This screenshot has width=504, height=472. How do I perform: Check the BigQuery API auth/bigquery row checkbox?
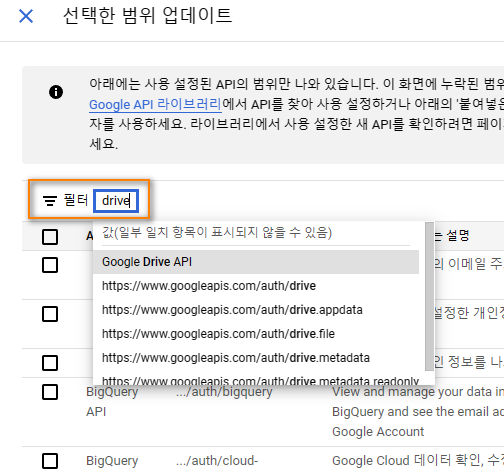[x=50, y=392]
